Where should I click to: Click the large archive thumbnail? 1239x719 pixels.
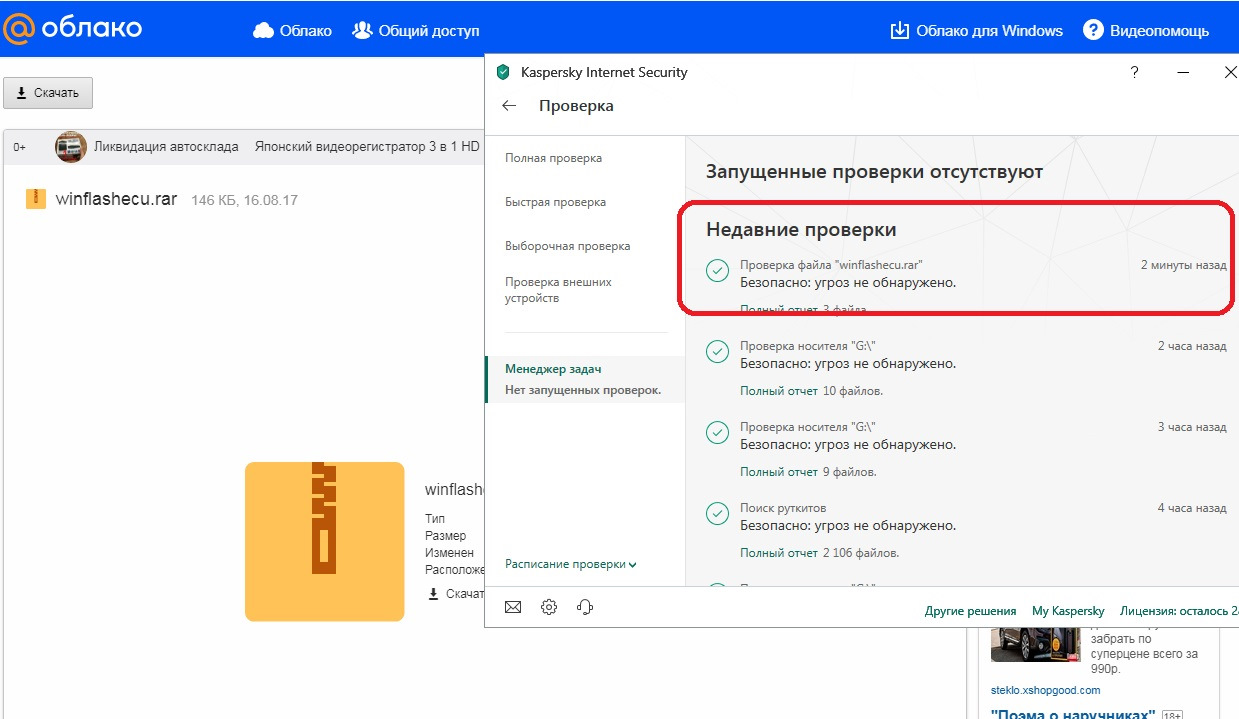(324, 541)
